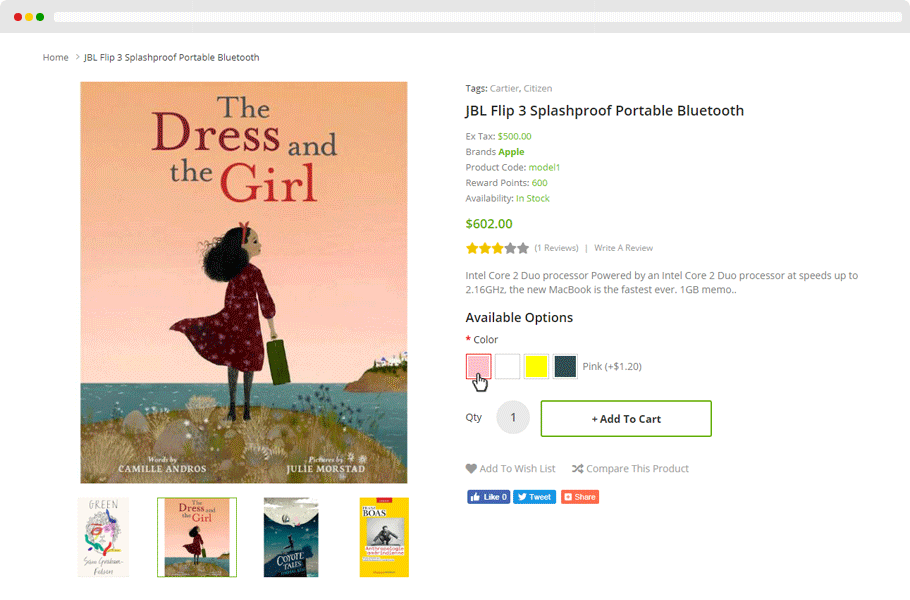
Task: Click the Twitter Tweet button
Action: pos(534,497)
